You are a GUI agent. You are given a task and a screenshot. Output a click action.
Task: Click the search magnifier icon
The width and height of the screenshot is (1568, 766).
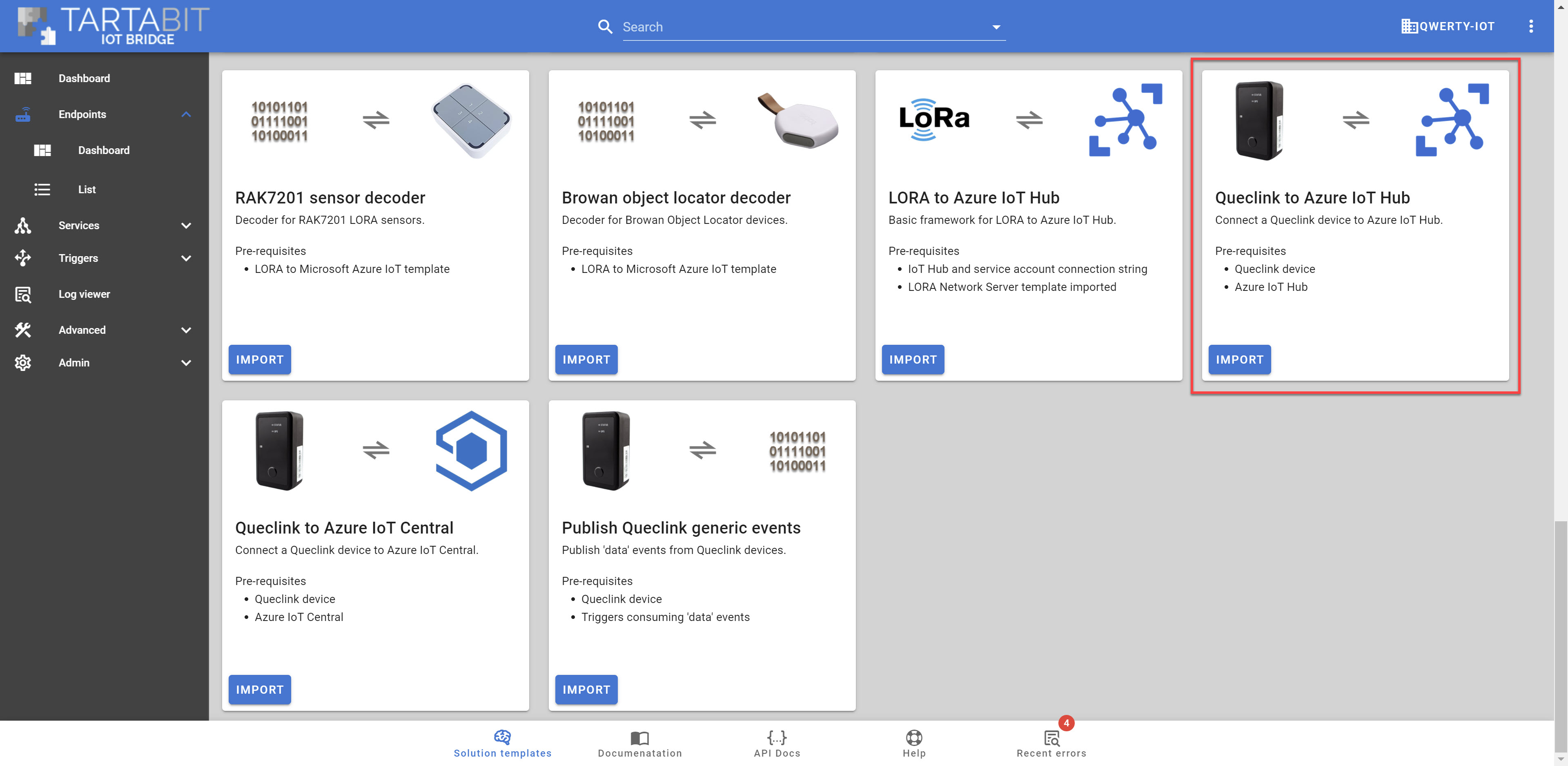pos(605,27)
